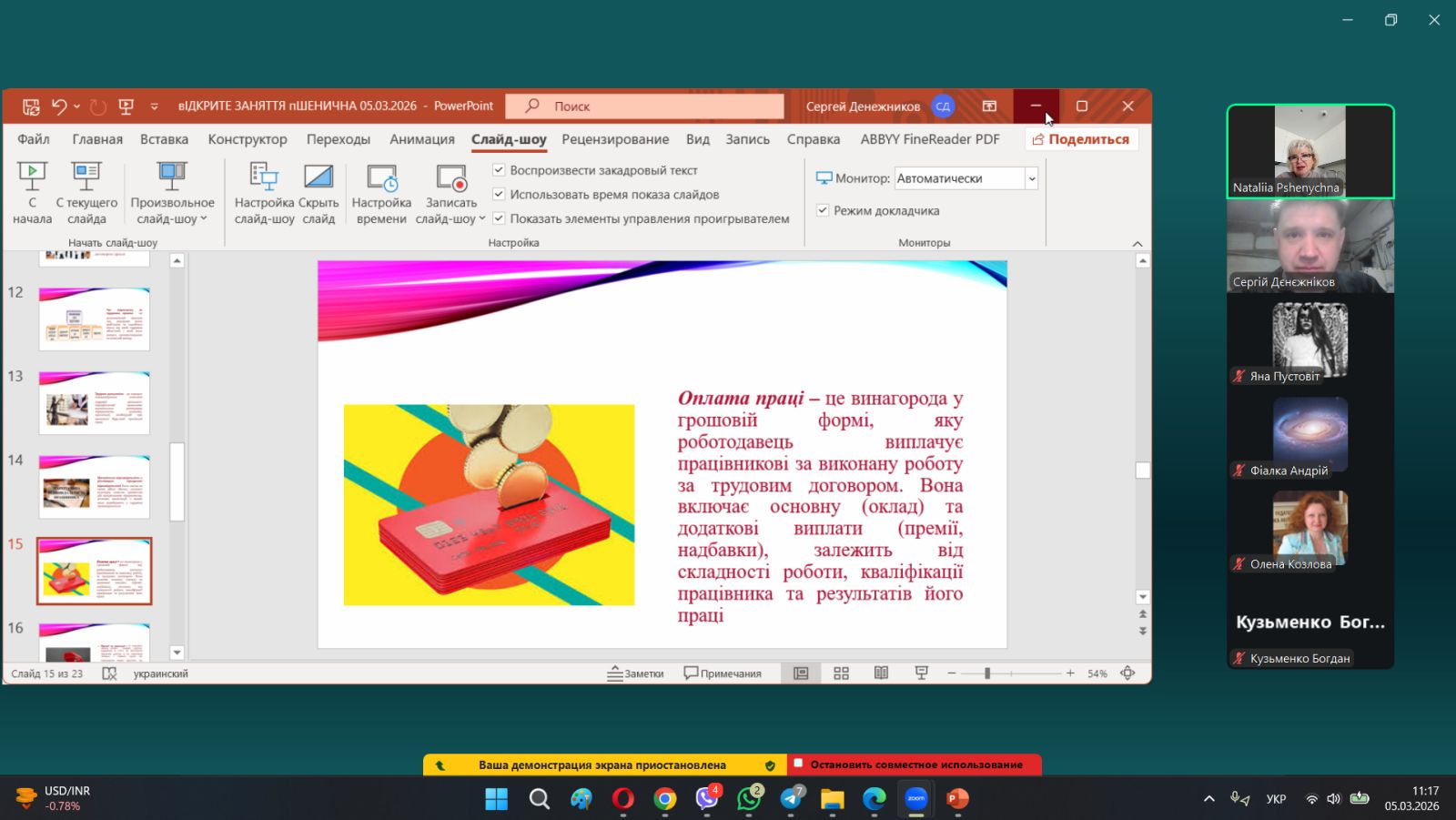Disable 'Режим докладчика' checkbox

[x=823, y=210]
